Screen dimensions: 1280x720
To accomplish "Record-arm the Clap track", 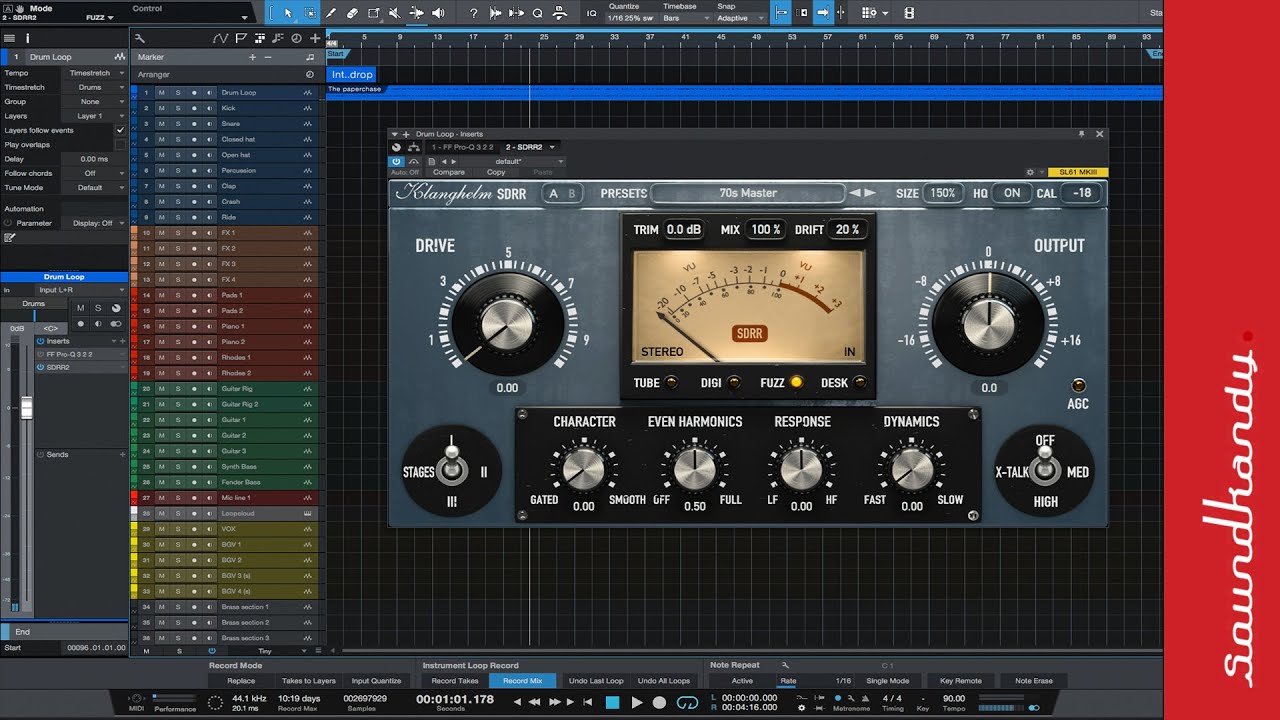I will click(193, 186).
